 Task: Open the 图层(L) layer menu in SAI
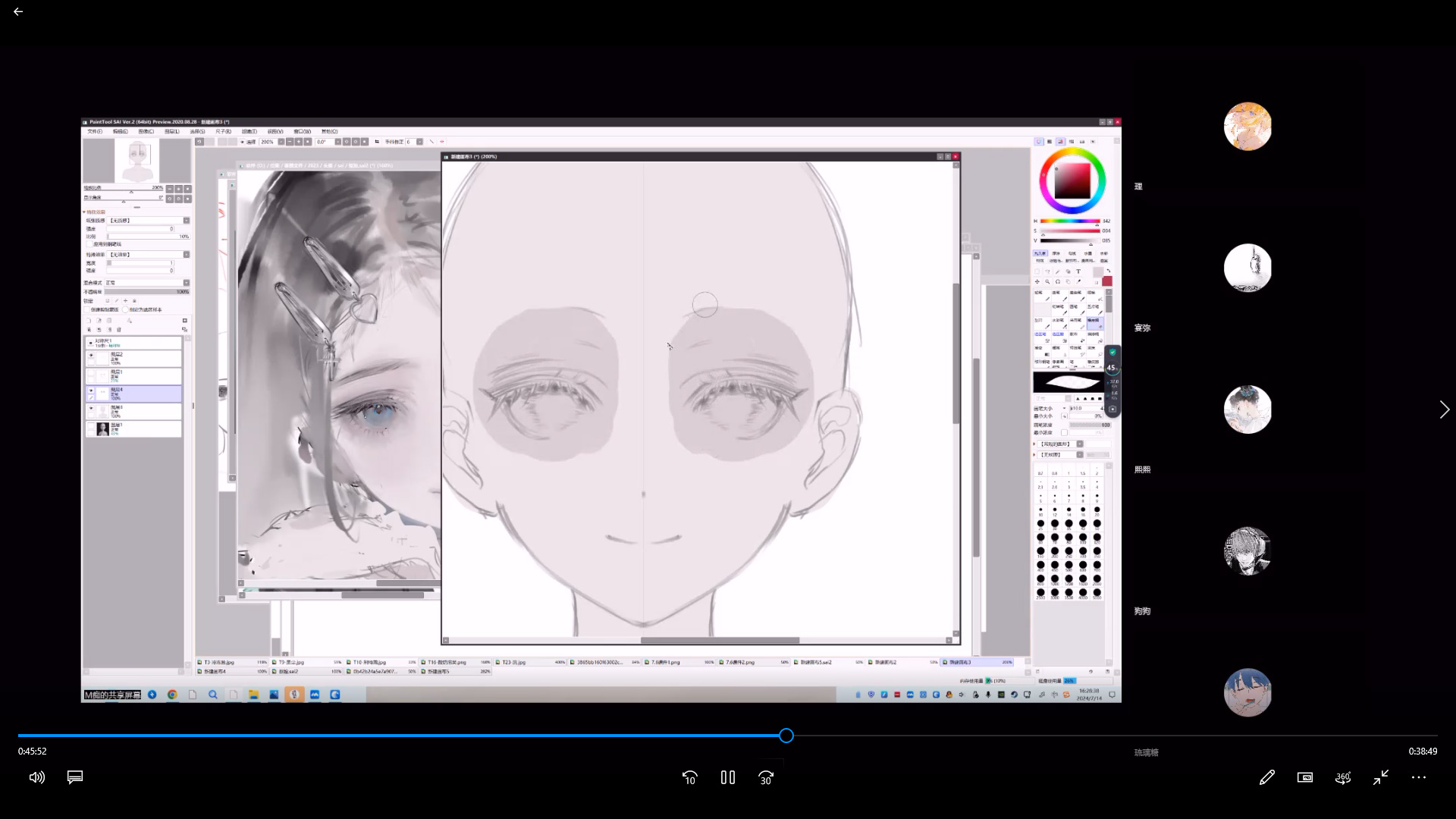pos(172,131)
